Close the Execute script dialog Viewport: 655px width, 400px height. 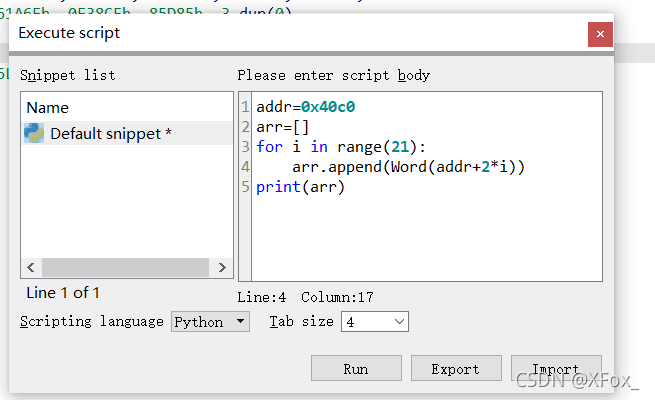(x=600, y=34)
